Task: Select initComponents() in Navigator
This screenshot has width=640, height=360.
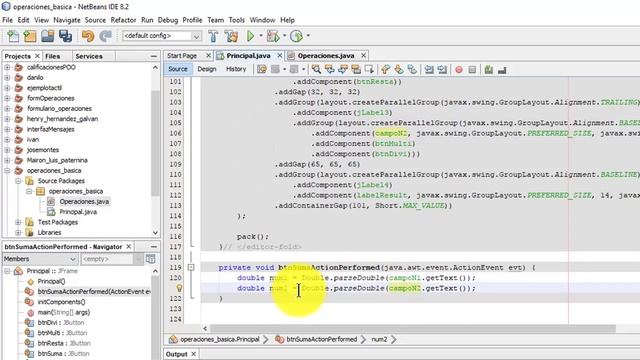Action: coord(61,302)
